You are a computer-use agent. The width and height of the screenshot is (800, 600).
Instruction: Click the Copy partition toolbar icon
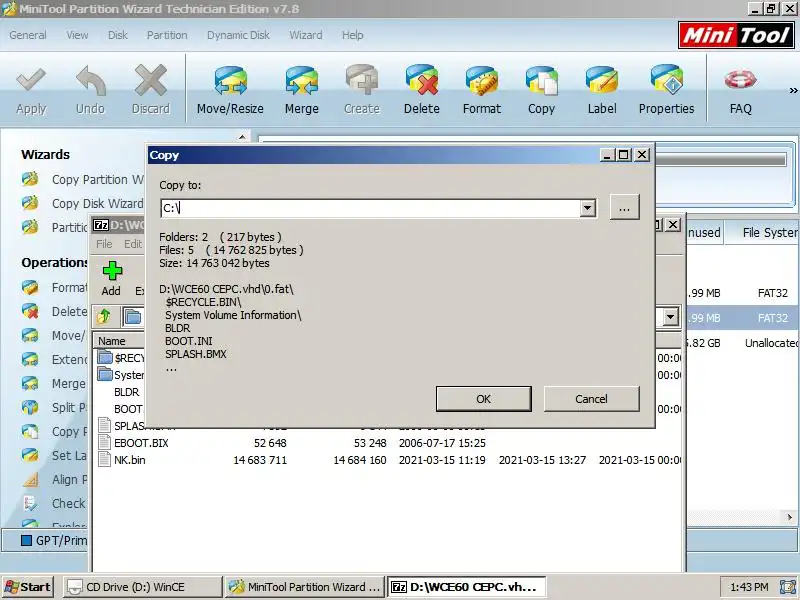[541, 81]
